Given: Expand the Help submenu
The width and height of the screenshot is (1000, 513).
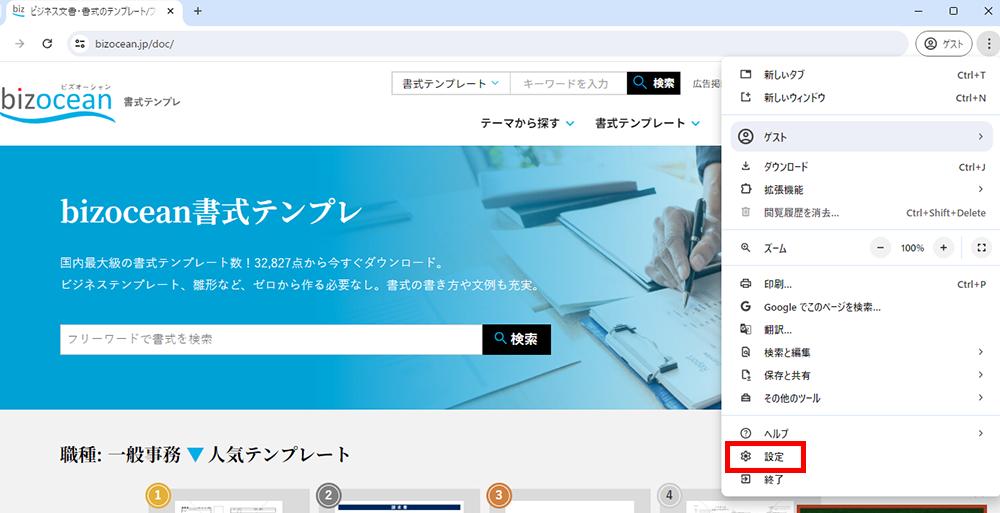Looking at the screenshot, I should point(863,434).
